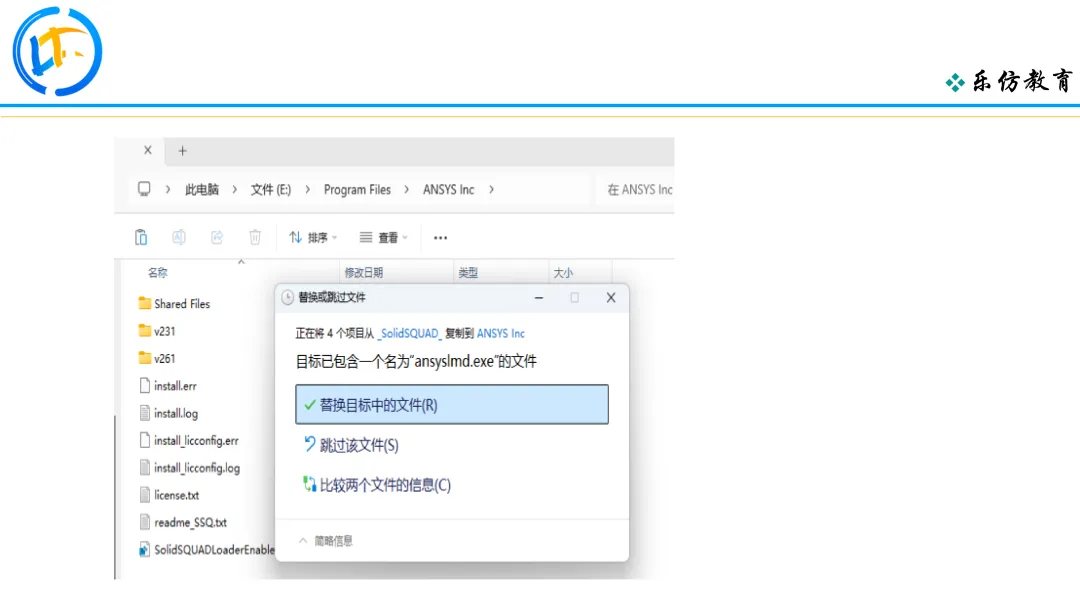This screenshot has height=608, width=1080.
Task: Open the three-dot more options menu
Action: tap(440, 238)
